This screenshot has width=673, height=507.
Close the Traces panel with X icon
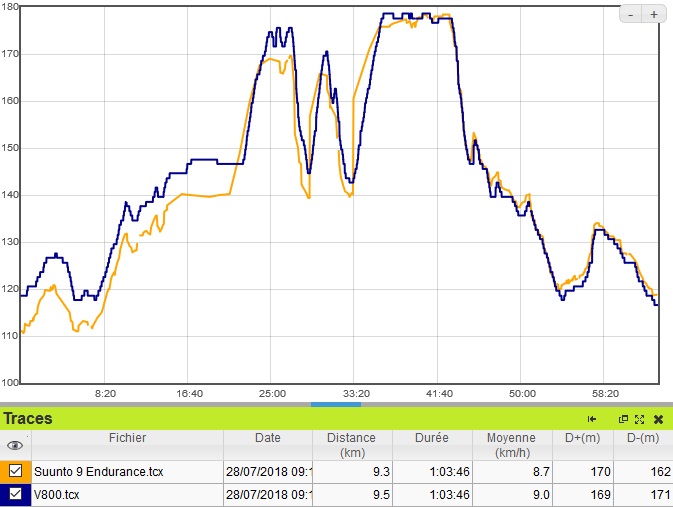(x=658, y=419)
